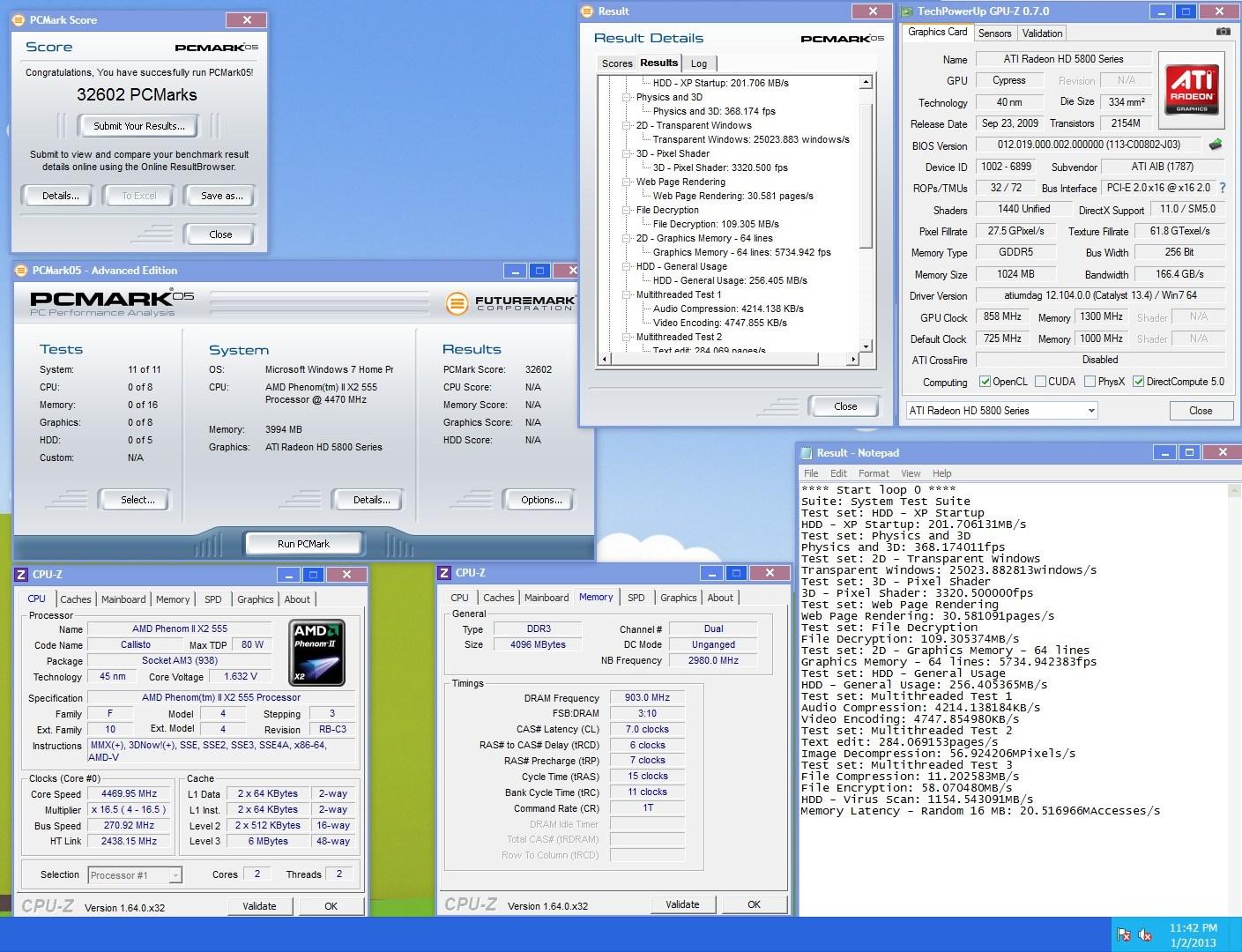Open the Processor #1 selection dropdown

(135, 875)
